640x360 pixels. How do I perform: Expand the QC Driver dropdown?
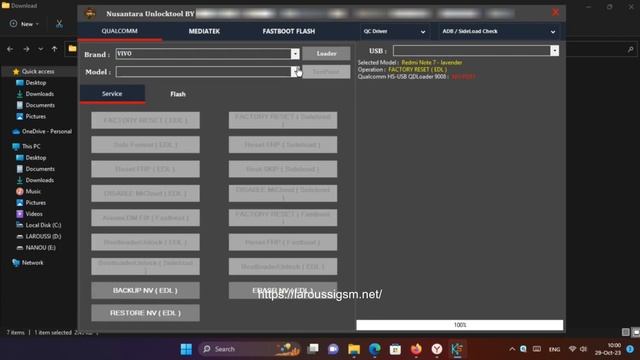tap(423, 31)
